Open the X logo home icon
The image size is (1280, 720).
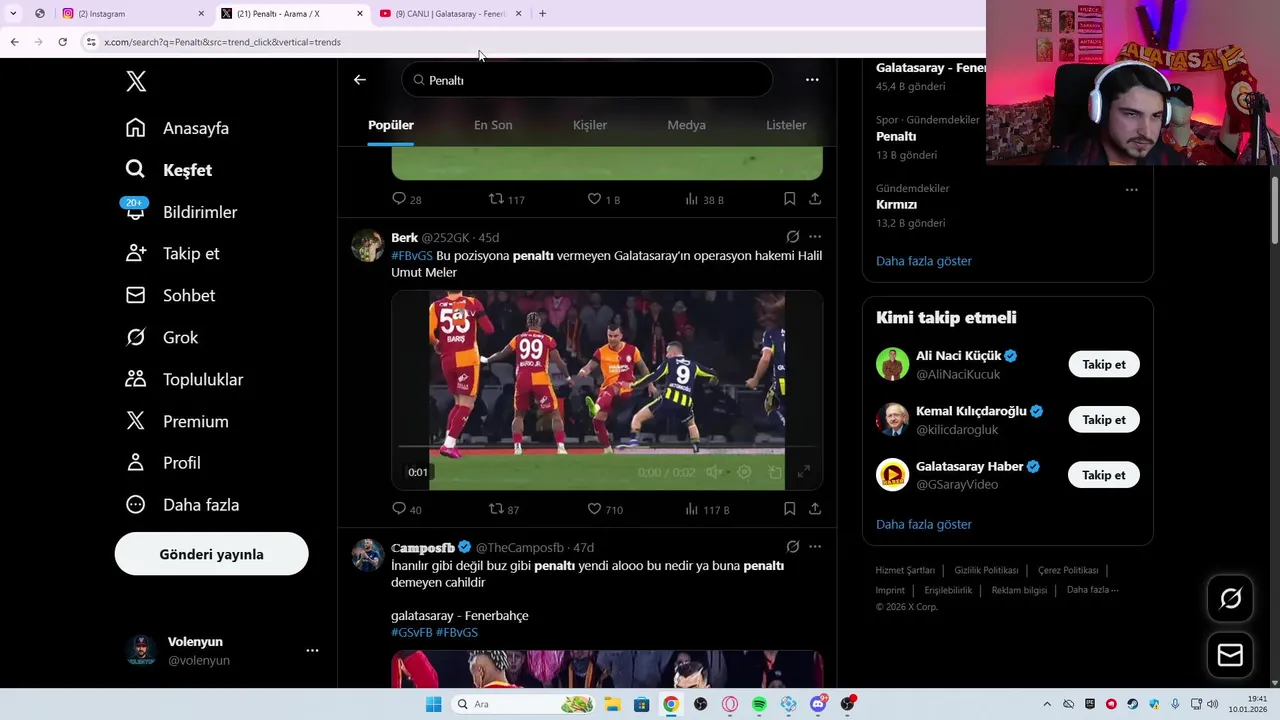point(136,82)
